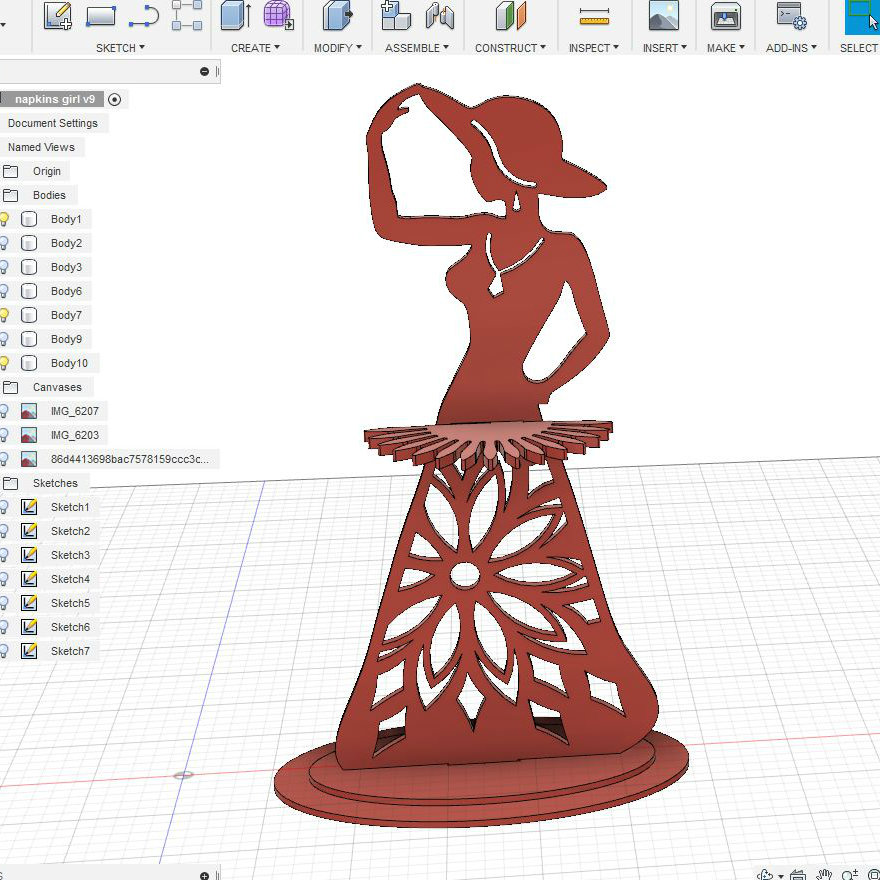Click the canvas icon beside IMG_6203
This screenshot has width=880, height=880.
pos(29,435)
